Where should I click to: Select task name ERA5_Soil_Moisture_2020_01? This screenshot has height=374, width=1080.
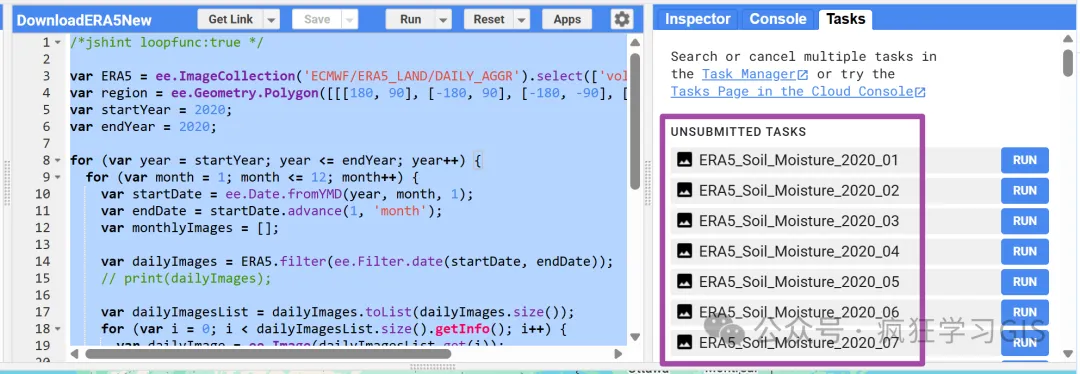pyautogui.click(x=799, y=160)
